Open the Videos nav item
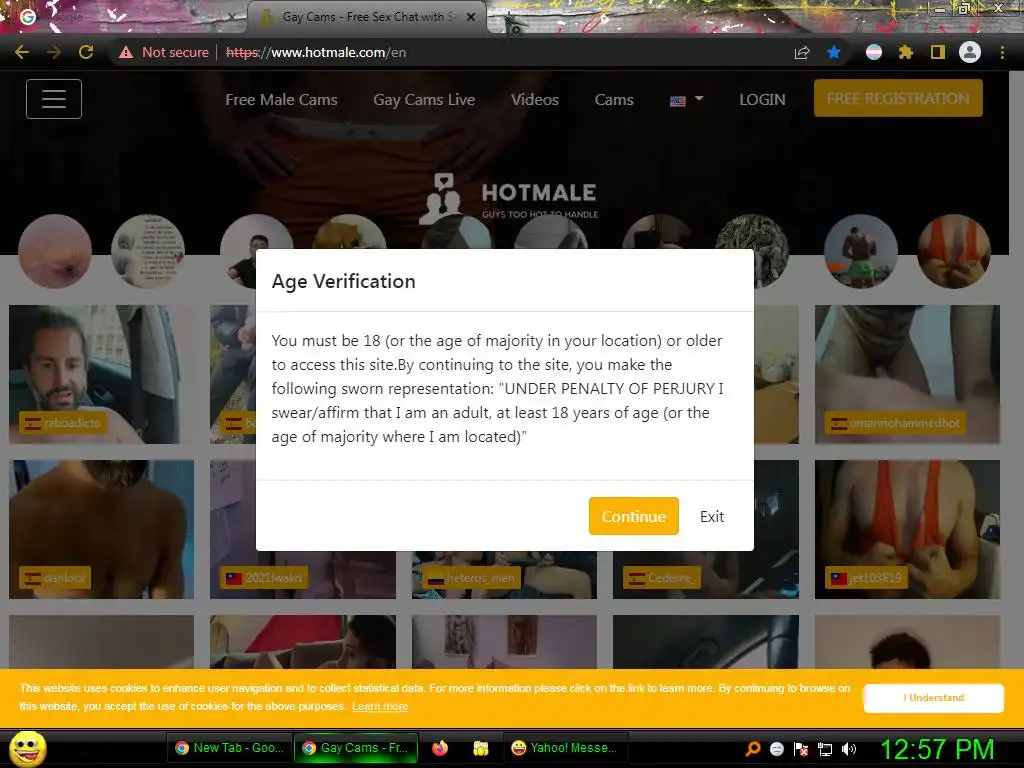 tap(535, 100)
